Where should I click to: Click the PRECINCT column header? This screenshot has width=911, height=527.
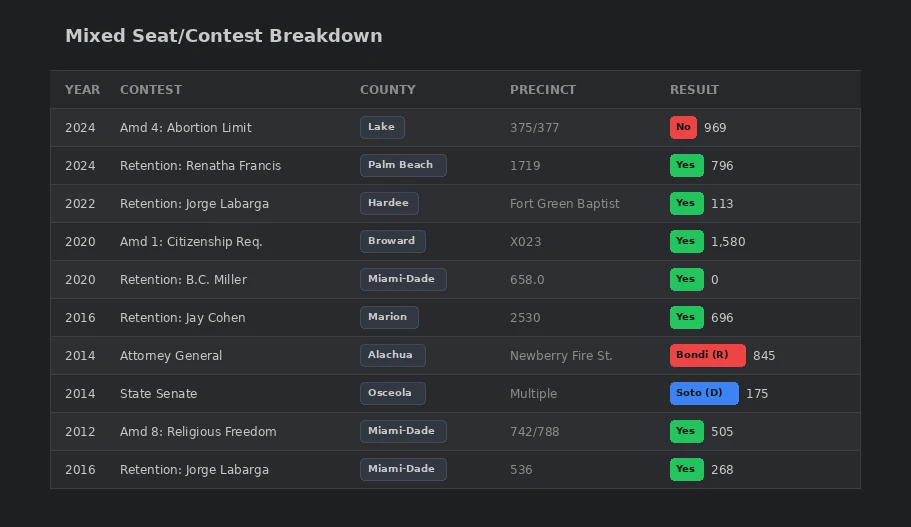coord(542,90)
